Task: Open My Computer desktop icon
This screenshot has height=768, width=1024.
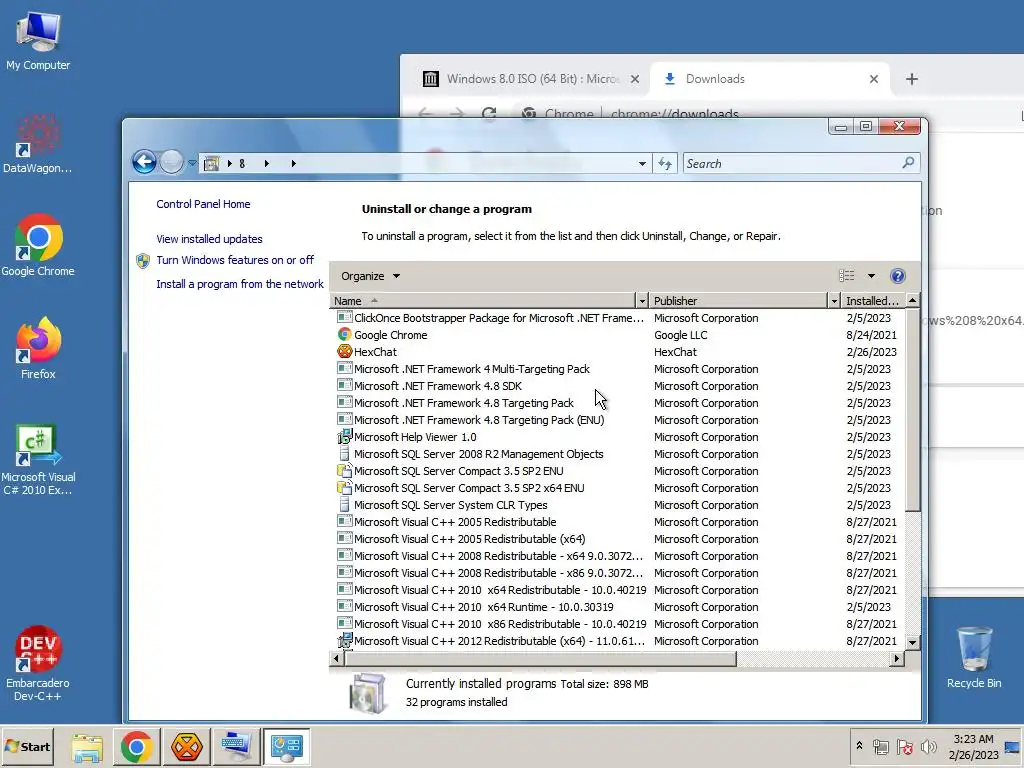Action: [38, 40]
